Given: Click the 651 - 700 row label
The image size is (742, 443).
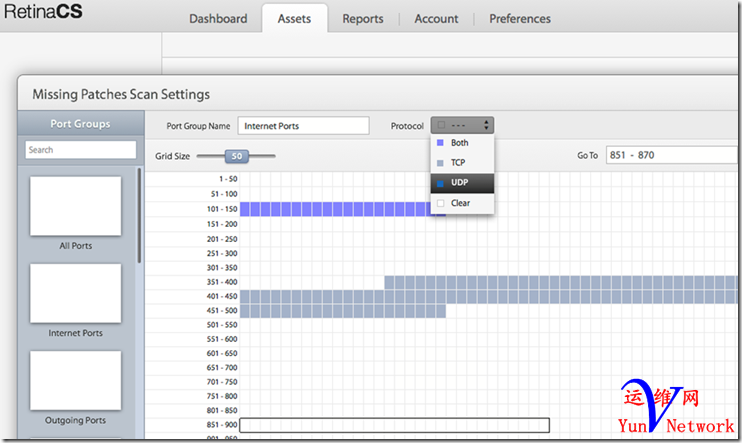Looking at the screenshot, I should (222, 368).
